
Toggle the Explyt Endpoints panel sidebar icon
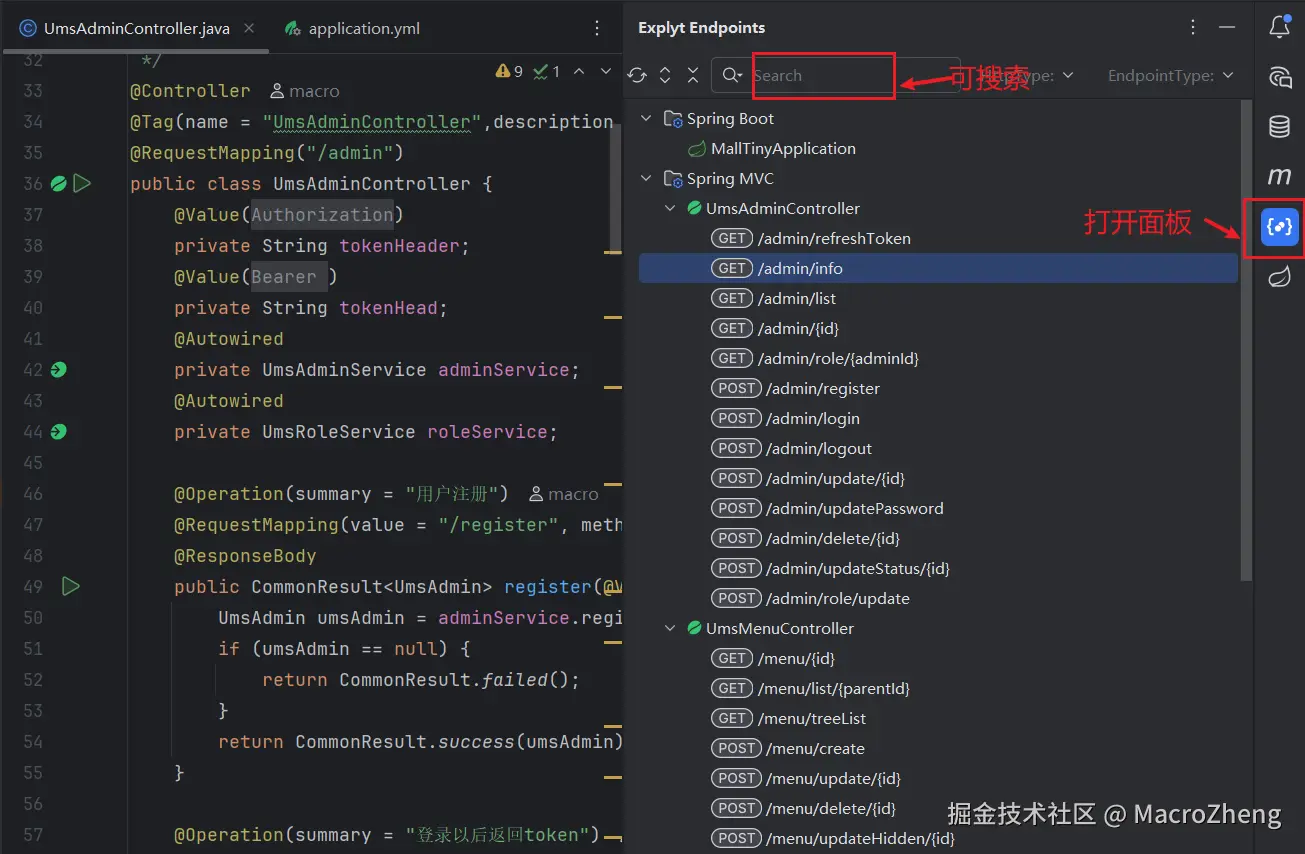(1280, 227)
